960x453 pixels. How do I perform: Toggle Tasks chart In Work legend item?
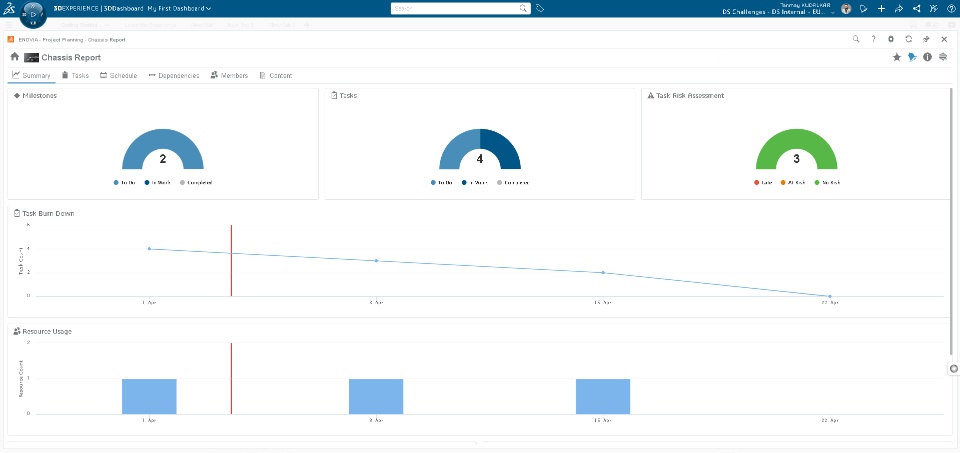tap(475, 182)
